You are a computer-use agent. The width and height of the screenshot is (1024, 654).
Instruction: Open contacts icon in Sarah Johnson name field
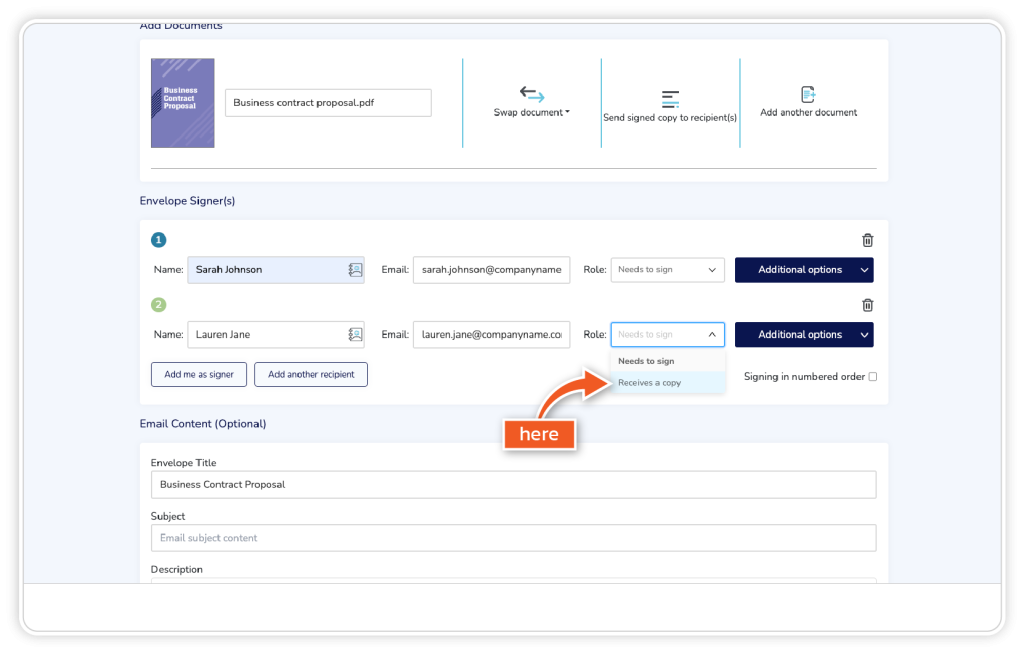[355, 270]
